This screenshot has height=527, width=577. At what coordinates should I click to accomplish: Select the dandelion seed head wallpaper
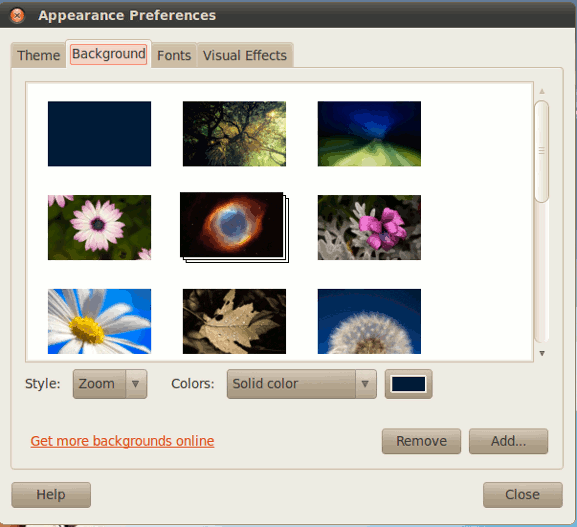coord(369,321)
